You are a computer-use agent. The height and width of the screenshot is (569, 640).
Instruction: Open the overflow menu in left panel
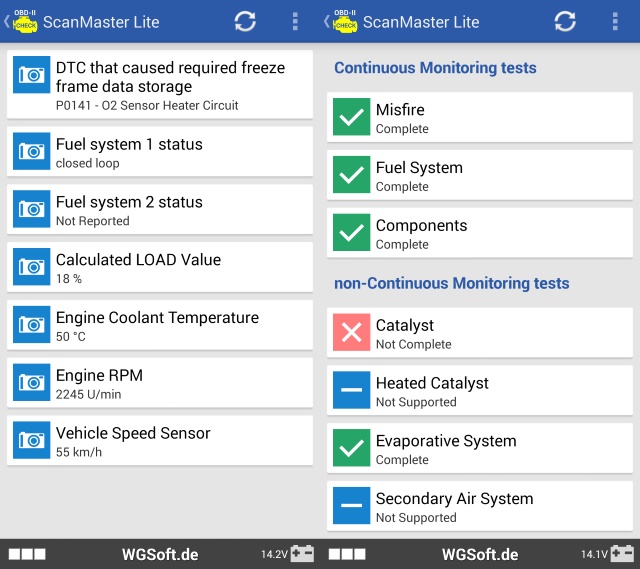295,21
